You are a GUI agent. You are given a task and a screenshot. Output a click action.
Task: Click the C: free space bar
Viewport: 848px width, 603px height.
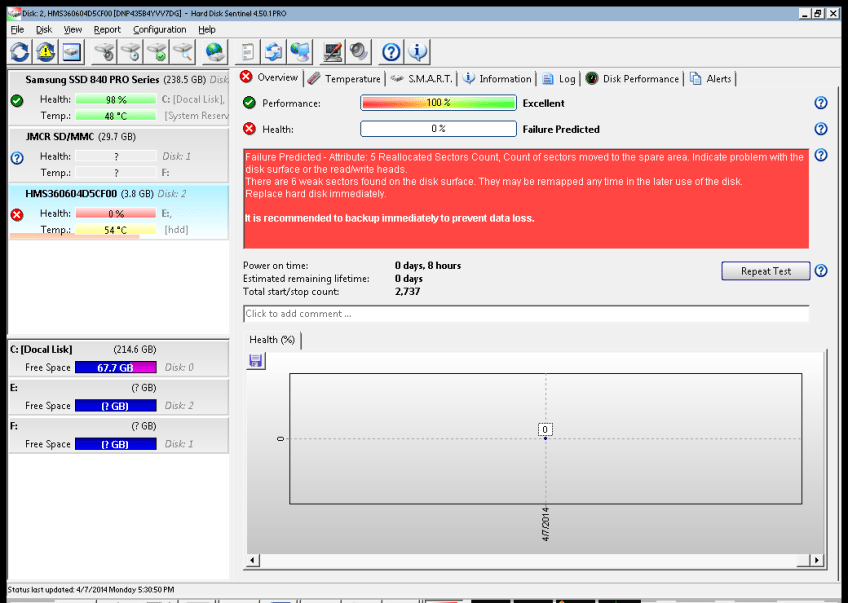pos(115,368)
